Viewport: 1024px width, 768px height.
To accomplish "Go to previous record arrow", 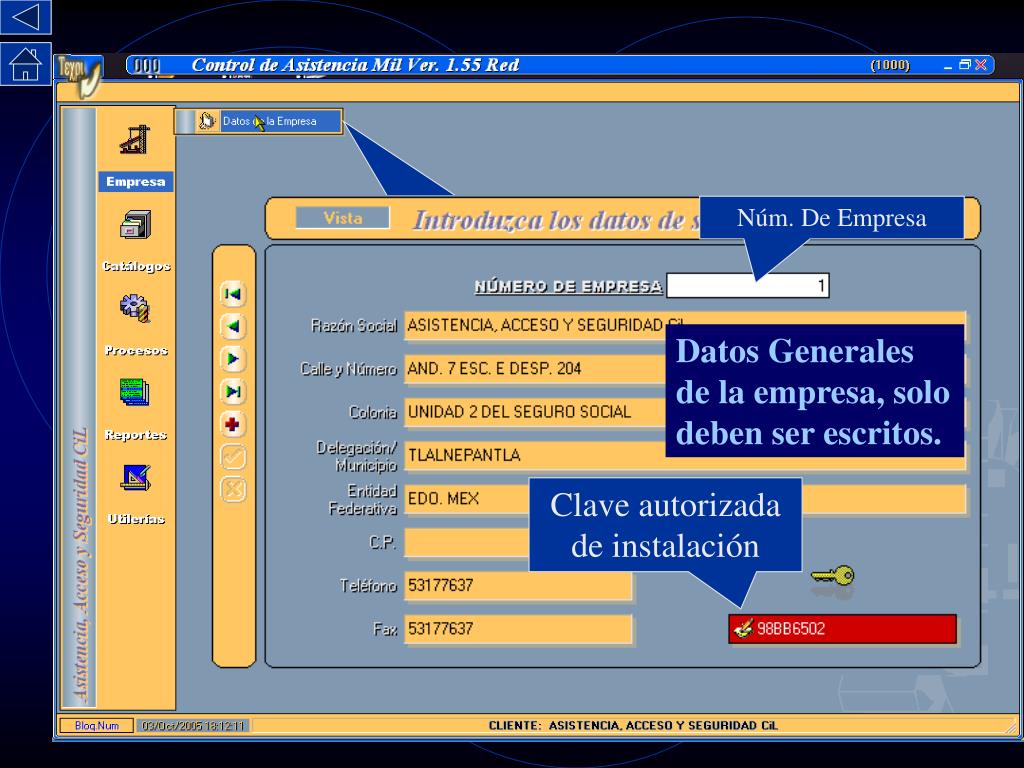I will (233, 326).
